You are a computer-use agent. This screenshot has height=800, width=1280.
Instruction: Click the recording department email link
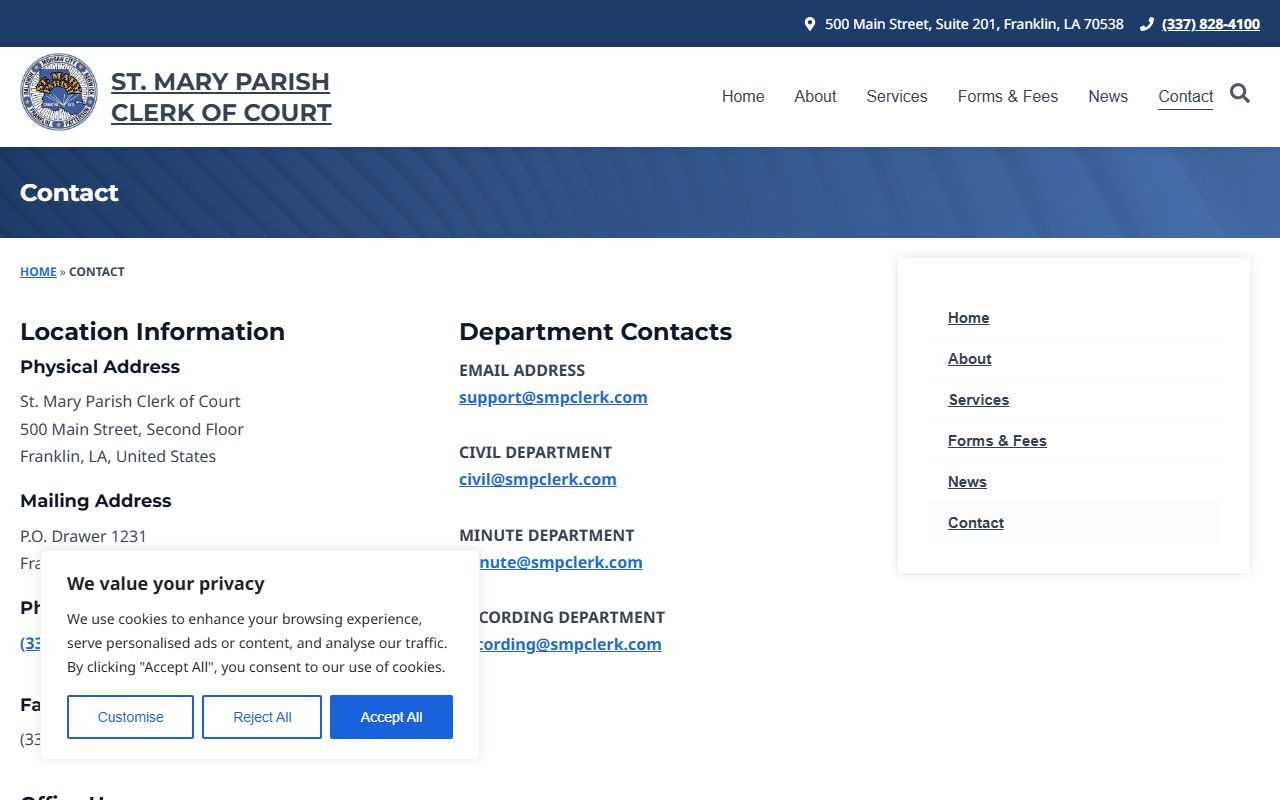571,644
